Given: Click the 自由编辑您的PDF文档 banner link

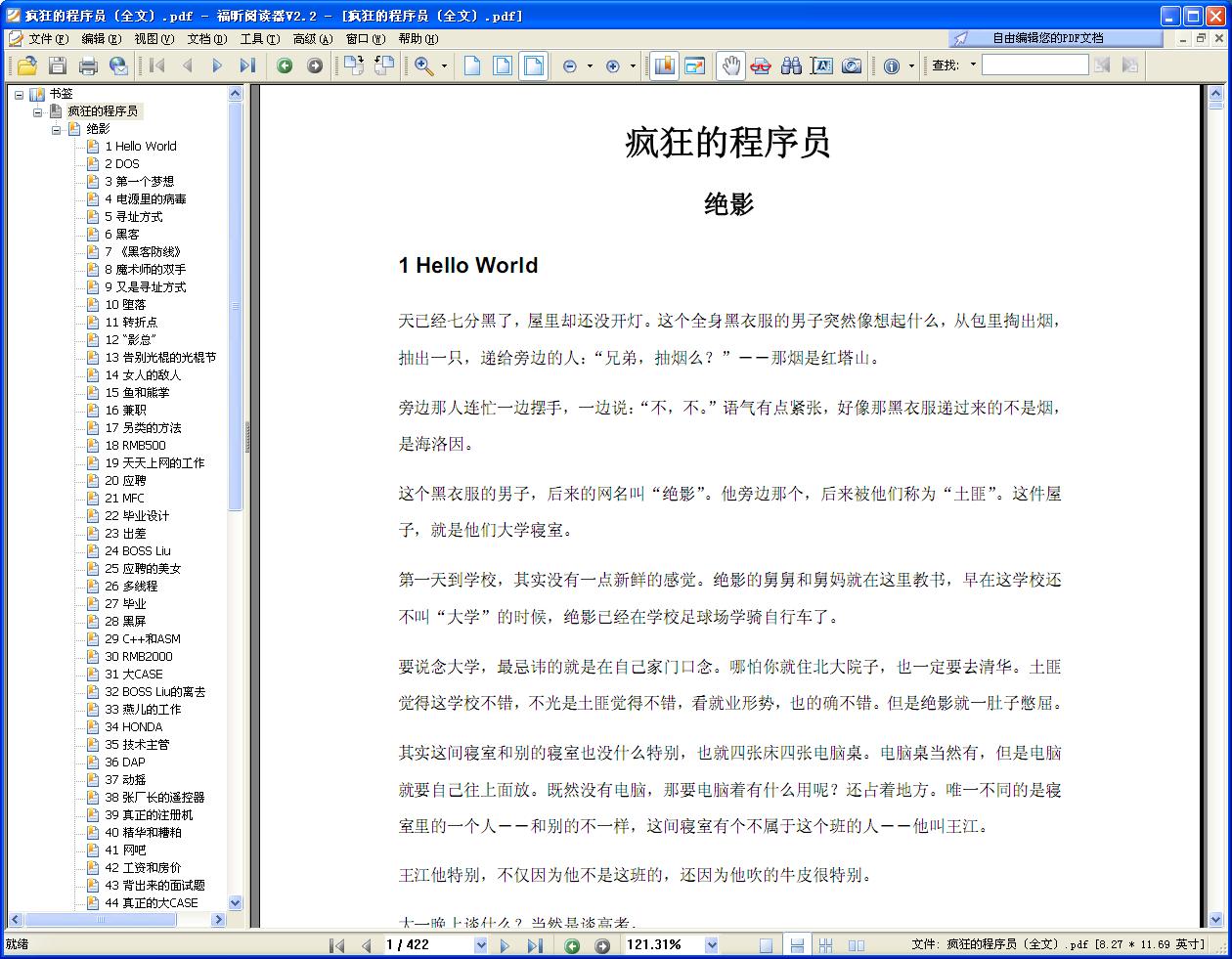Looking at the screenshot, I should click(x=1047, y=38).
